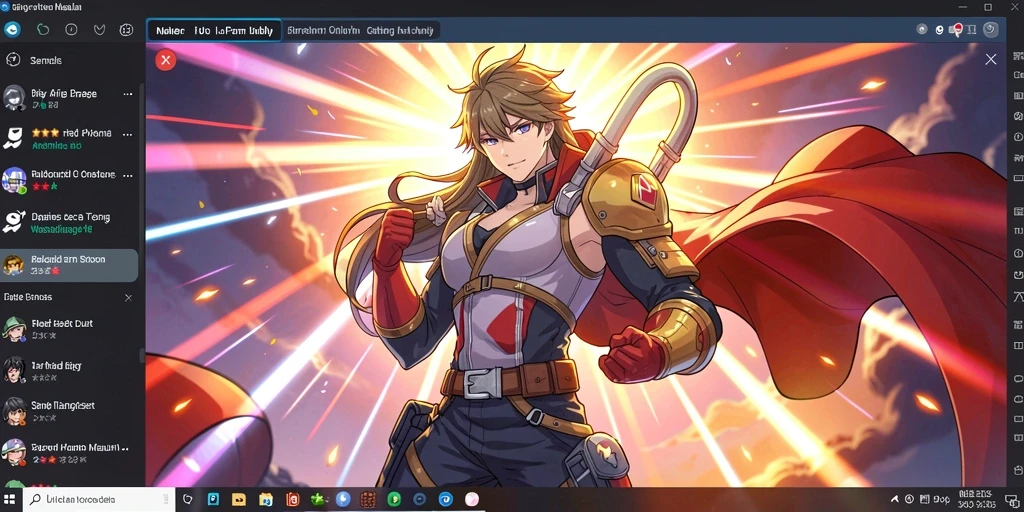The image size is (1024, 512).
Task: Select the Flort Boét Duat list item
Action: [x=69, y=328]
